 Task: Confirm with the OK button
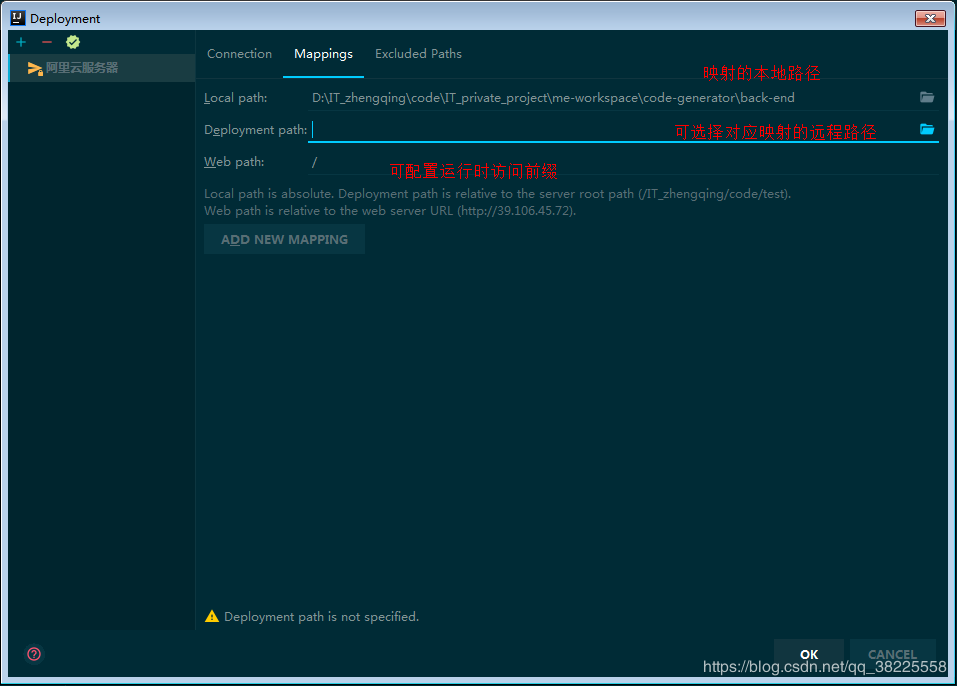pyautogui.click(x=809, y=654)
